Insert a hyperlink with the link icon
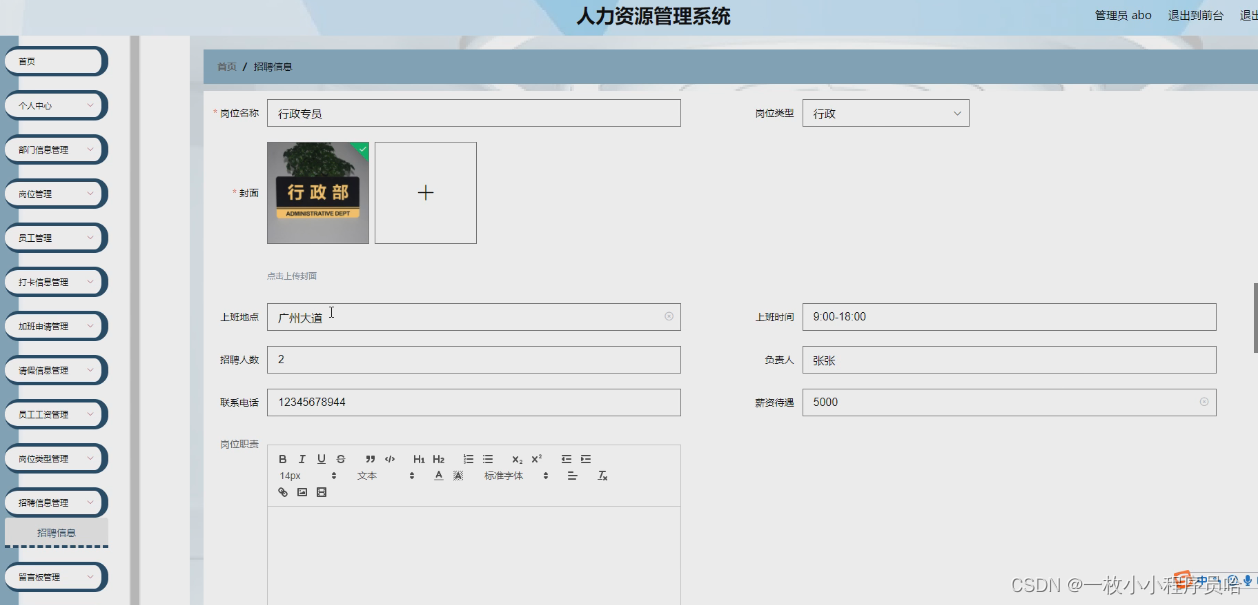 click(283, 492)
